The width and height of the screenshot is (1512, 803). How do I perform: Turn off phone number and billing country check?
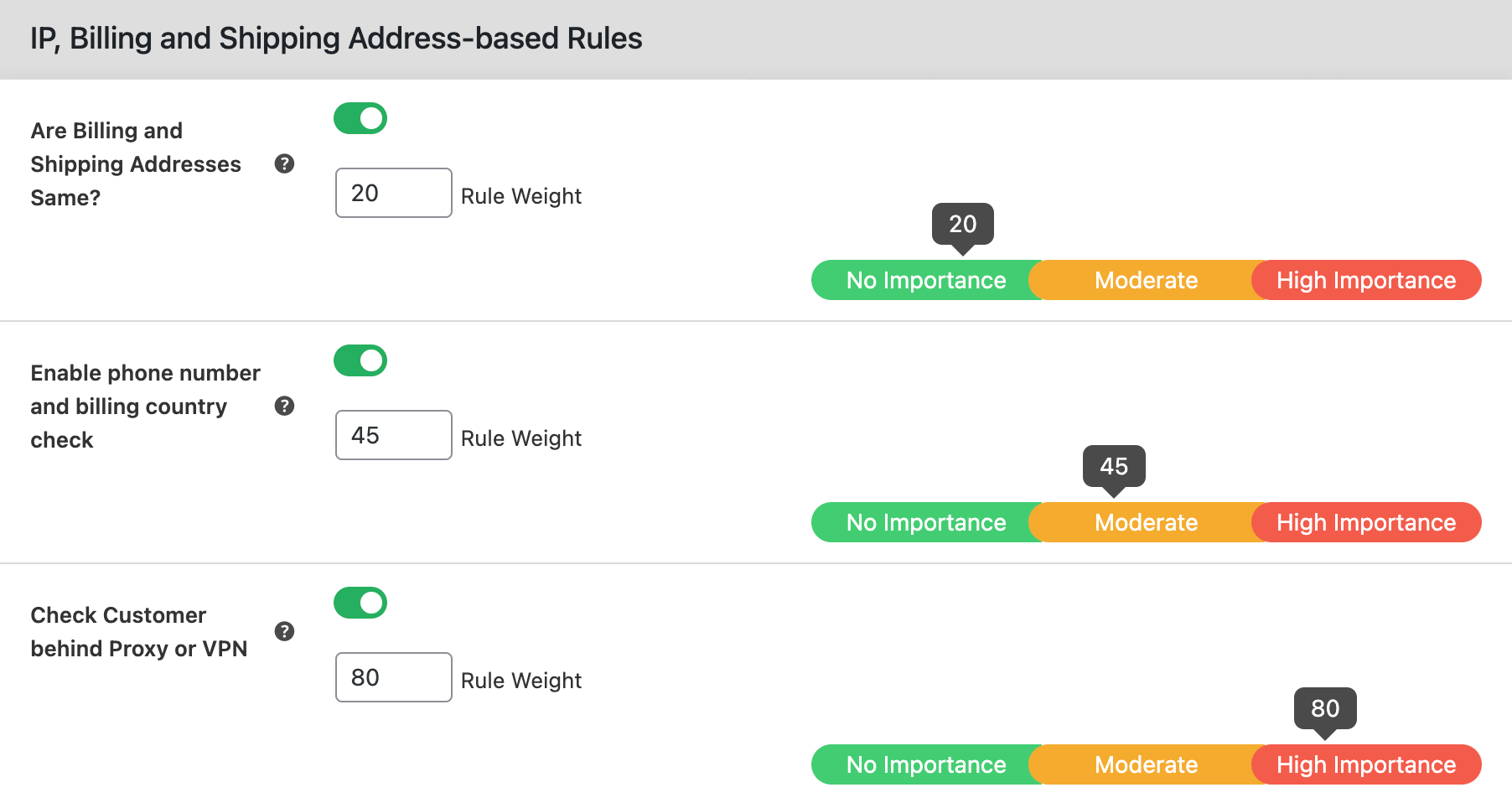click(x=360, y=360)
